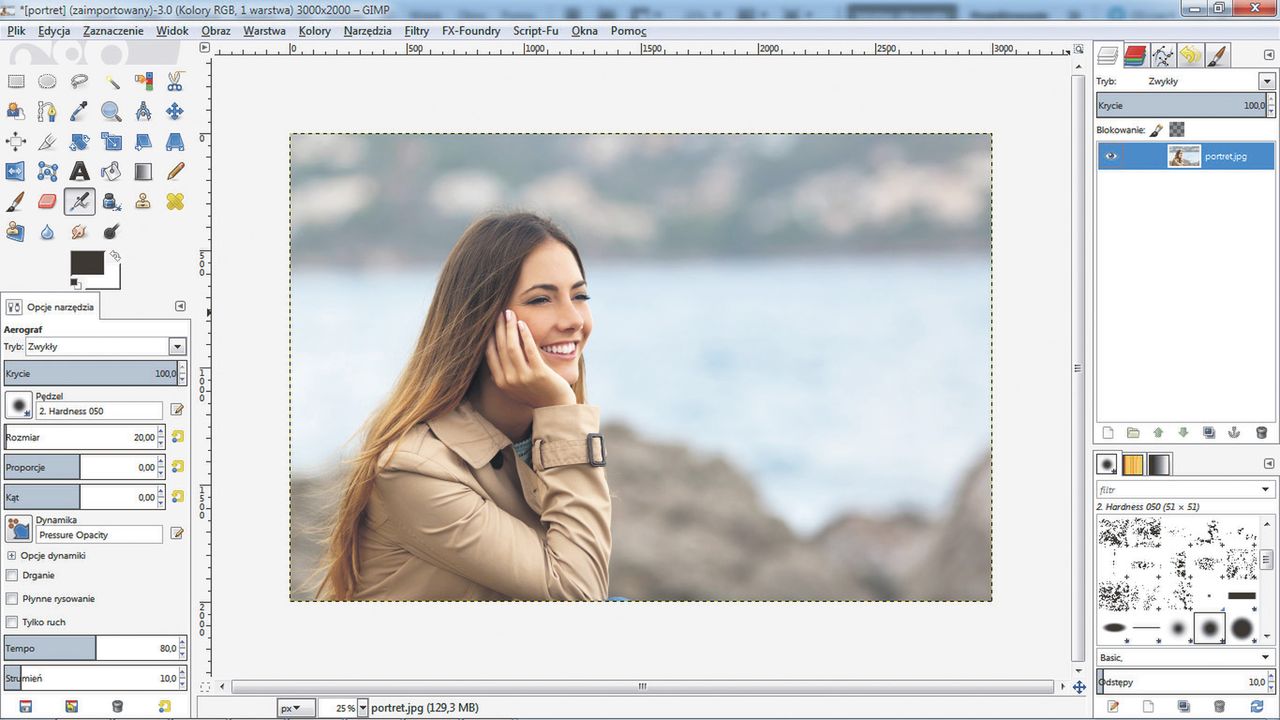Select the Flip tool
The image size is (1280, 720).
tap(16, 172)
